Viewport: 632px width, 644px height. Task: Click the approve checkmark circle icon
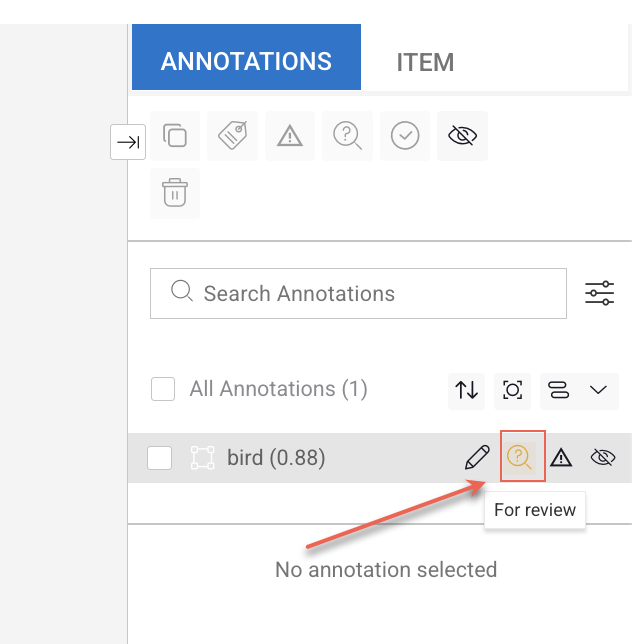pos(405,136)
